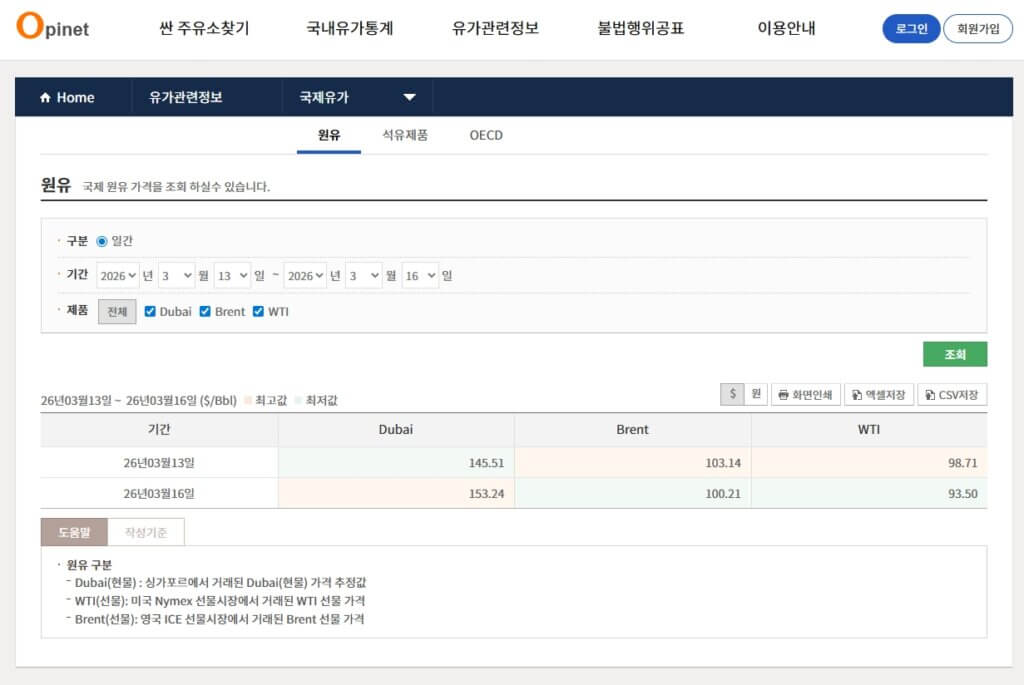Screen dimensions: 1024x685
Task: Expand the 국제유가 breadcrumb menu arrow
Action: click(410, 97)
